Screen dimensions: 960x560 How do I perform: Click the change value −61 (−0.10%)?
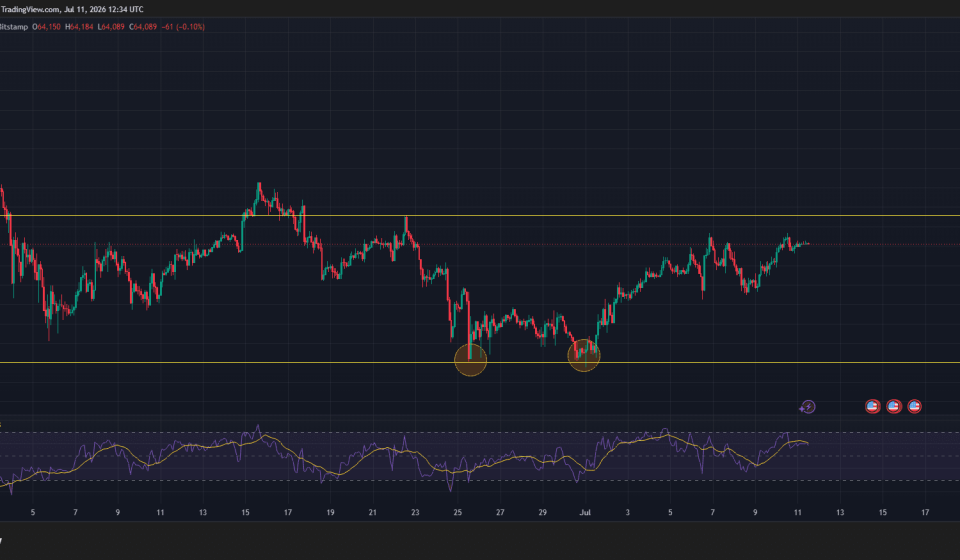(183, 27)
